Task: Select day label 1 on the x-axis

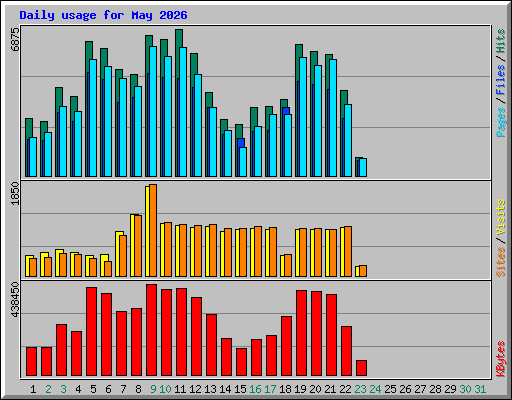Action: pos(33,389)
